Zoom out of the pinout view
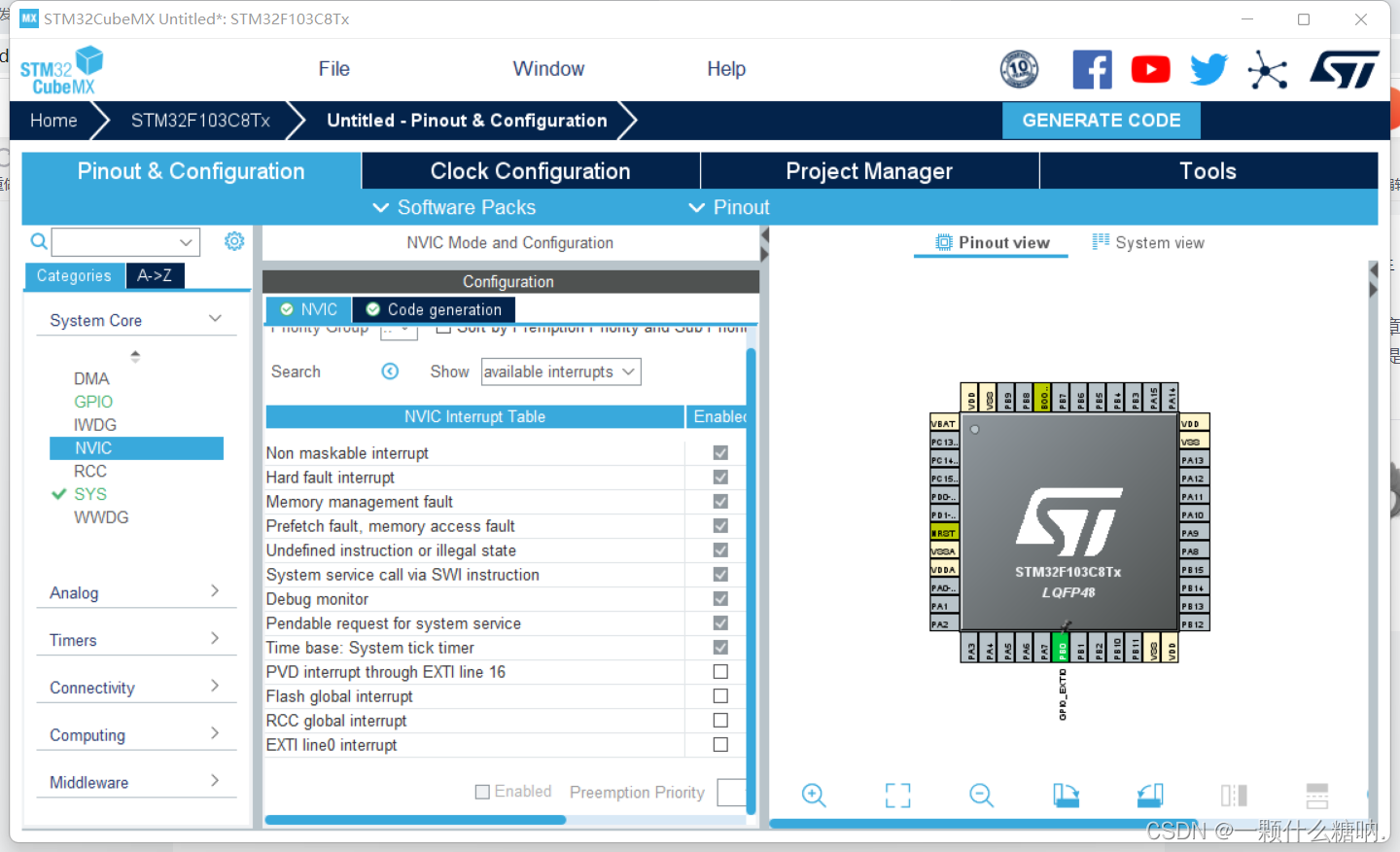The height and width of the screenshot is (852, 1400). 982,796
